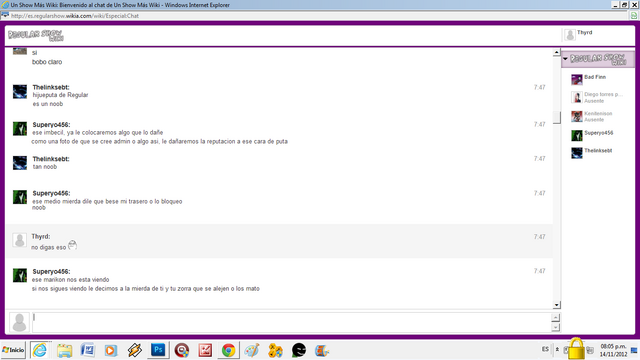Open the red chart application taskbar icon
The height and width of the screenshot is (360, 640).
205,350
